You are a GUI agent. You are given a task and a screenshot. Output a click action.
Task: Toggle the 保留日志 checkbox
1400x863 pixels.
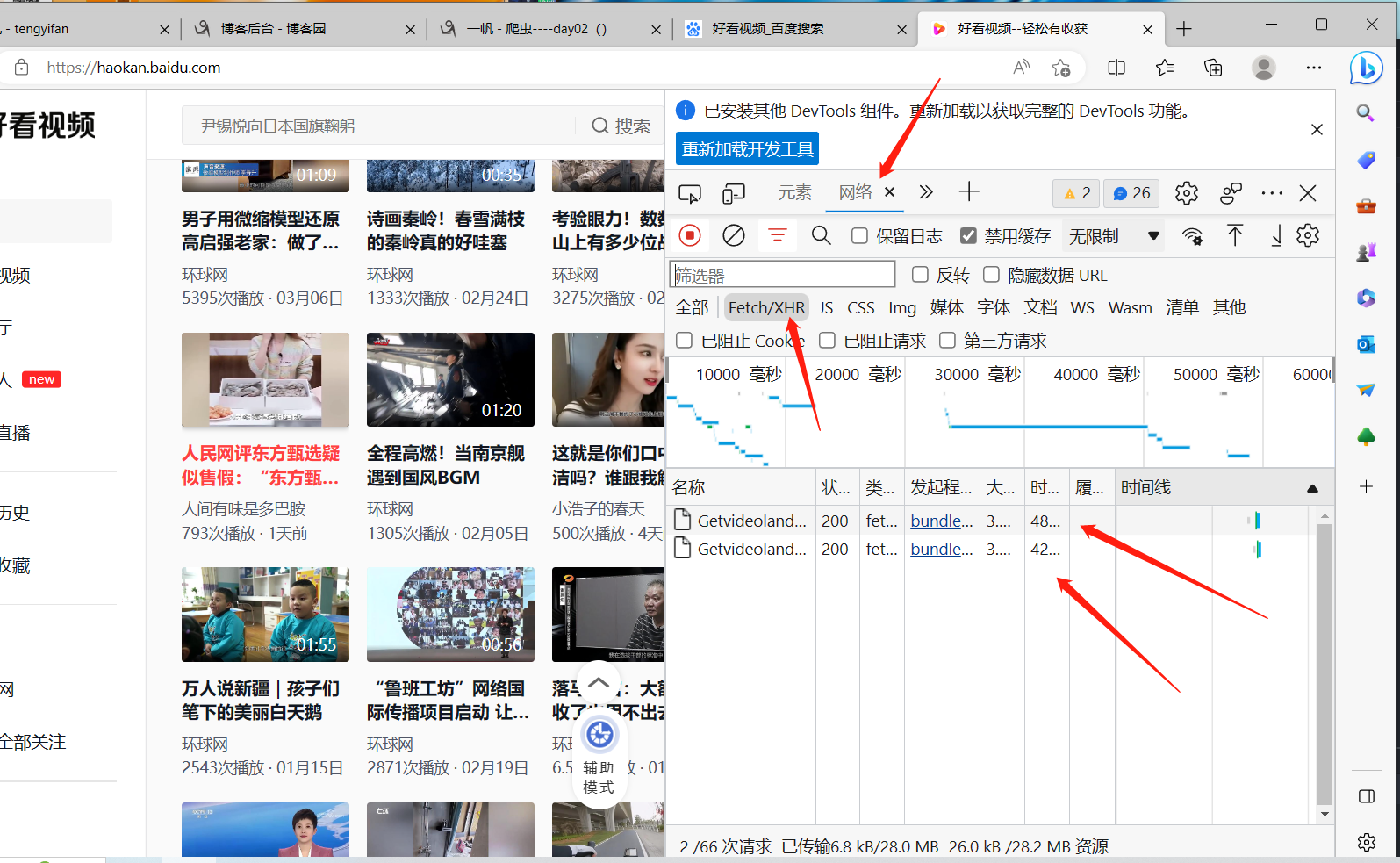point(860,236)
